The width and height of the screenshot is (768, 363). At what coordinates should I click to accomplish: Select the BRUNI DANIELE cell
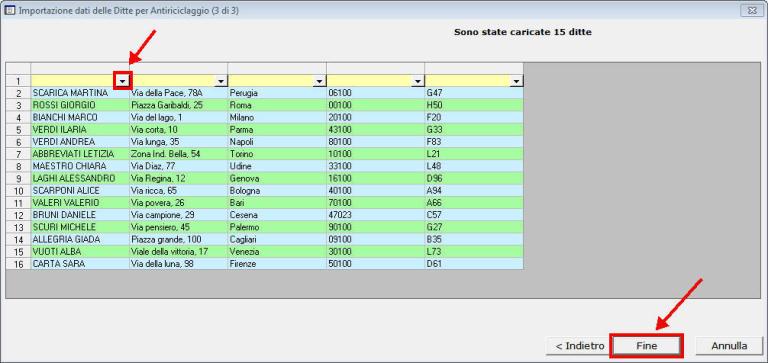pos(80,215)
